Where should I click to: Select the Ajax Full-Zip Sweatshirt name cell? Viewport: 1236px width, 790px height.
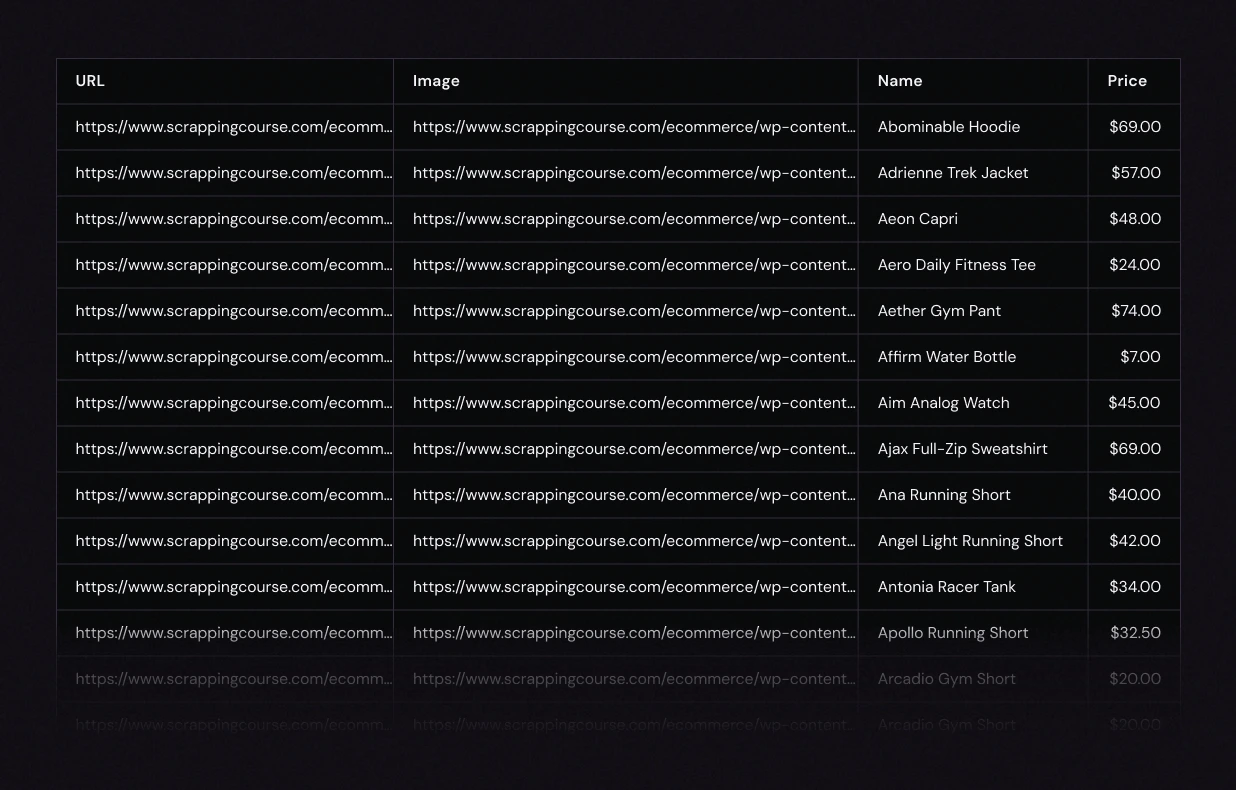coord(962,449)
